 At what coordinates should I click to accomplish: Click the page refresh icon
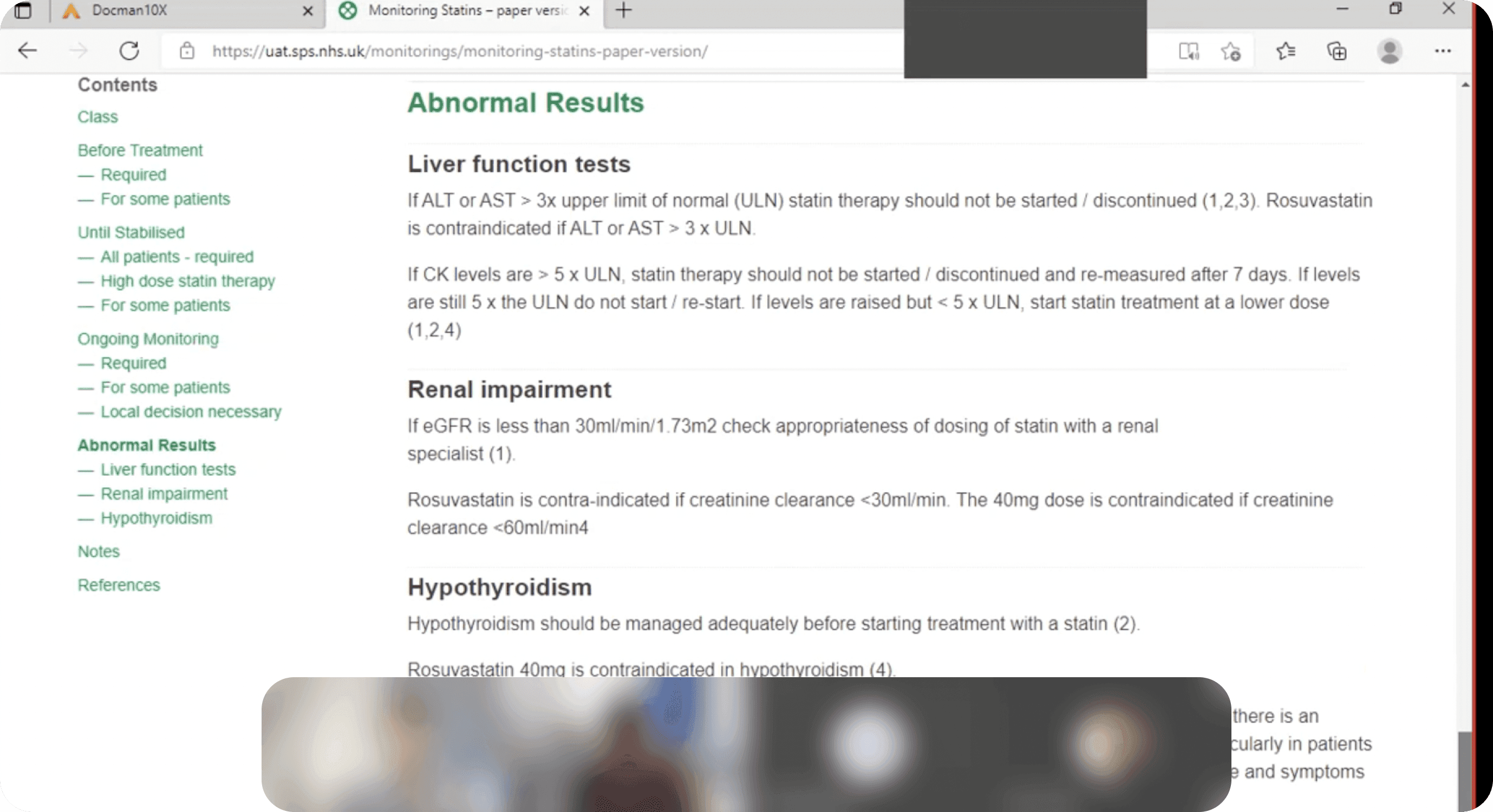click(129, 51)
